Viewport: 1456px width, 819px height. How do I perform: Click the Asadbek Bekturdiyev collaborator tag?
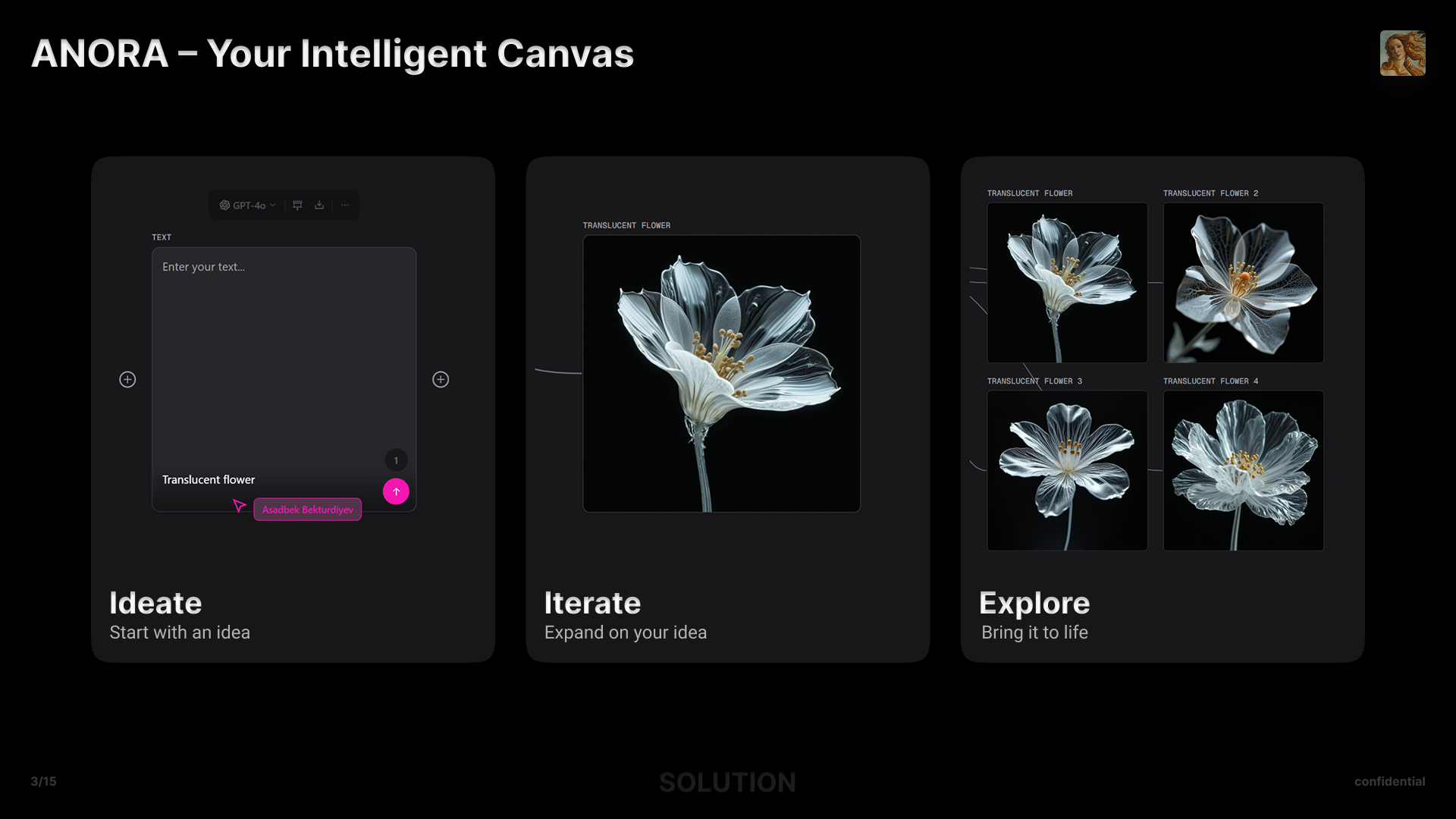point(307,510)
